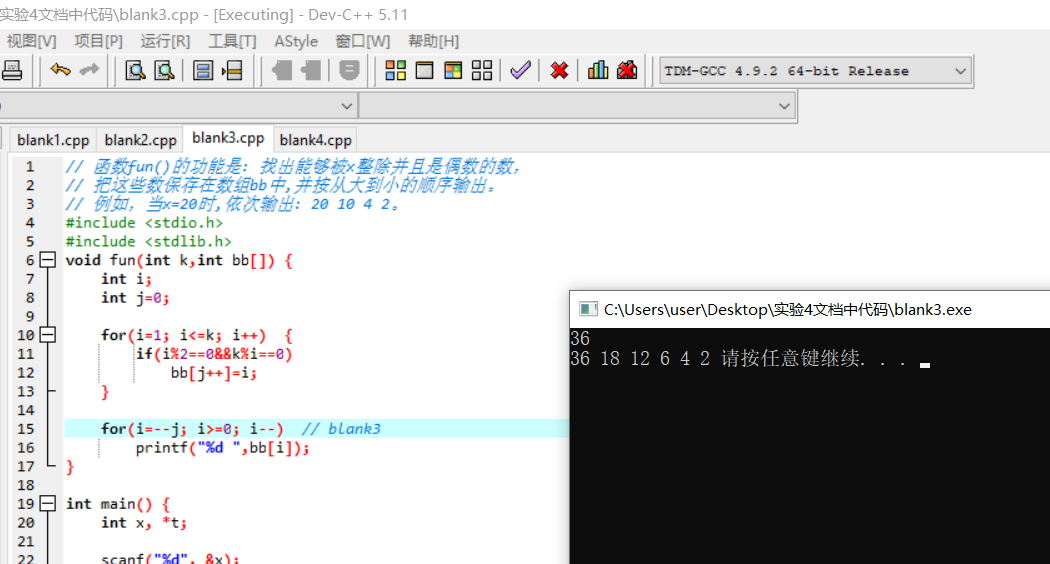1050x564 pixels.
Task: Click the console input line '36'
Action: [580, 338]
